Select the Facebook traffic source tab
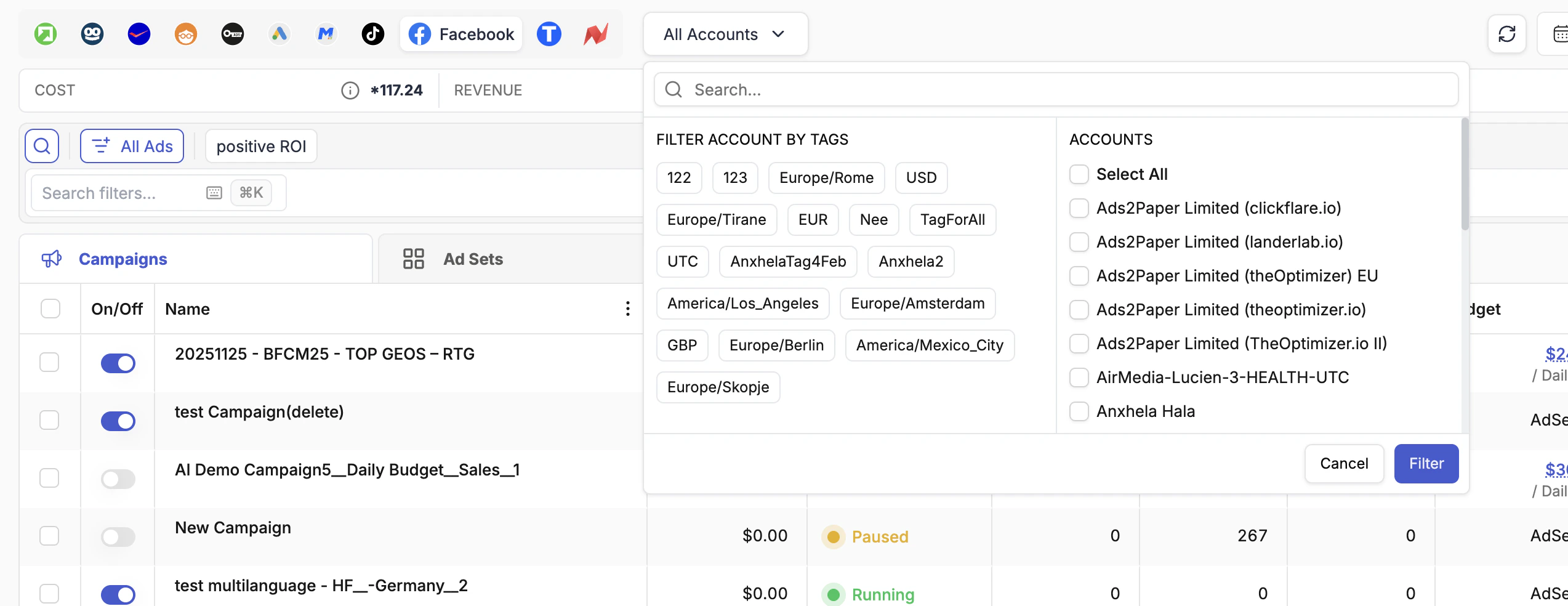 click(461, 34)
